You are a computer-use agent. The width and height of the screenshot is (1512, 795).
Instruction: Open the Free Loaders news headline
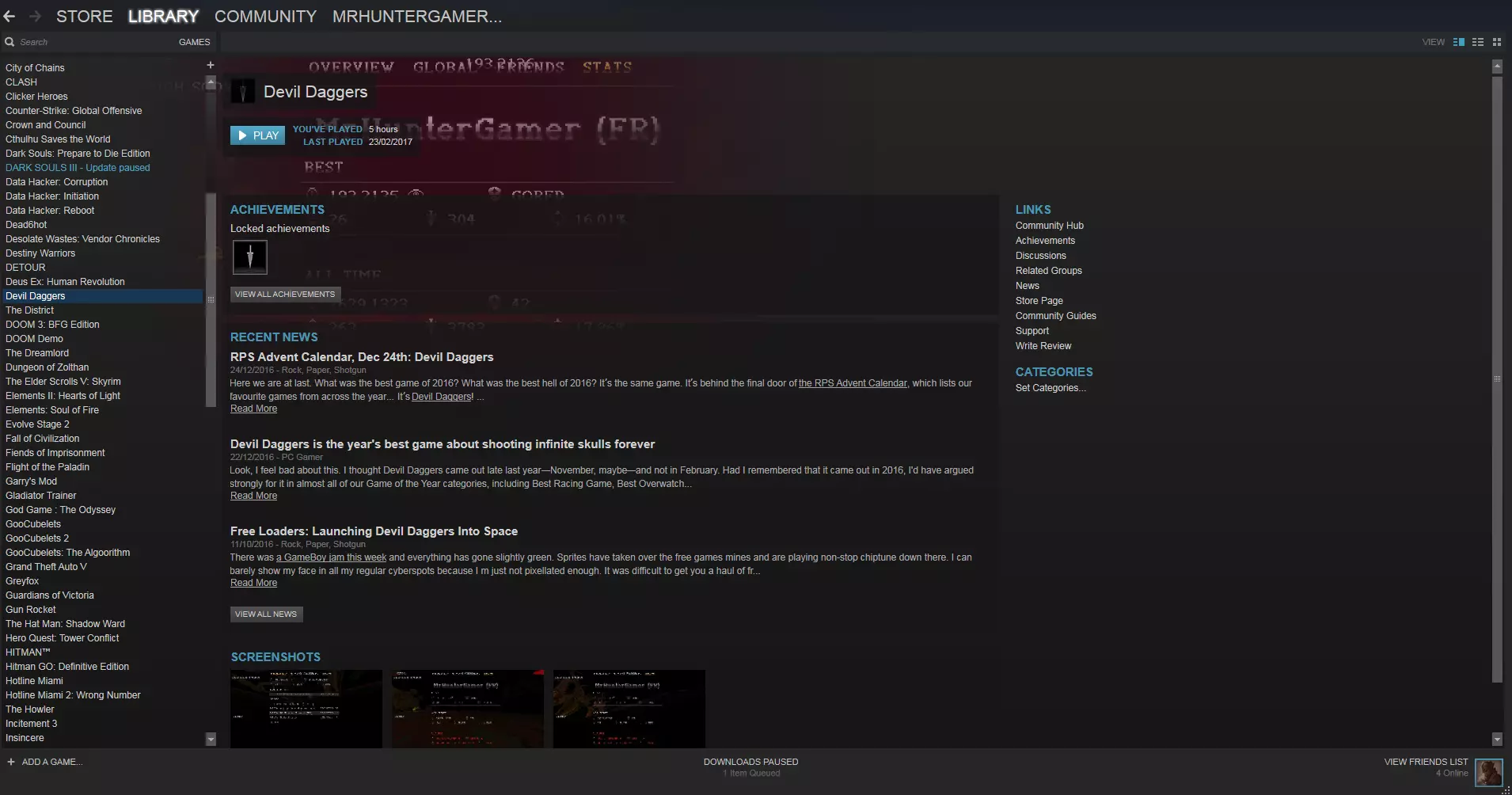[374, 531]
